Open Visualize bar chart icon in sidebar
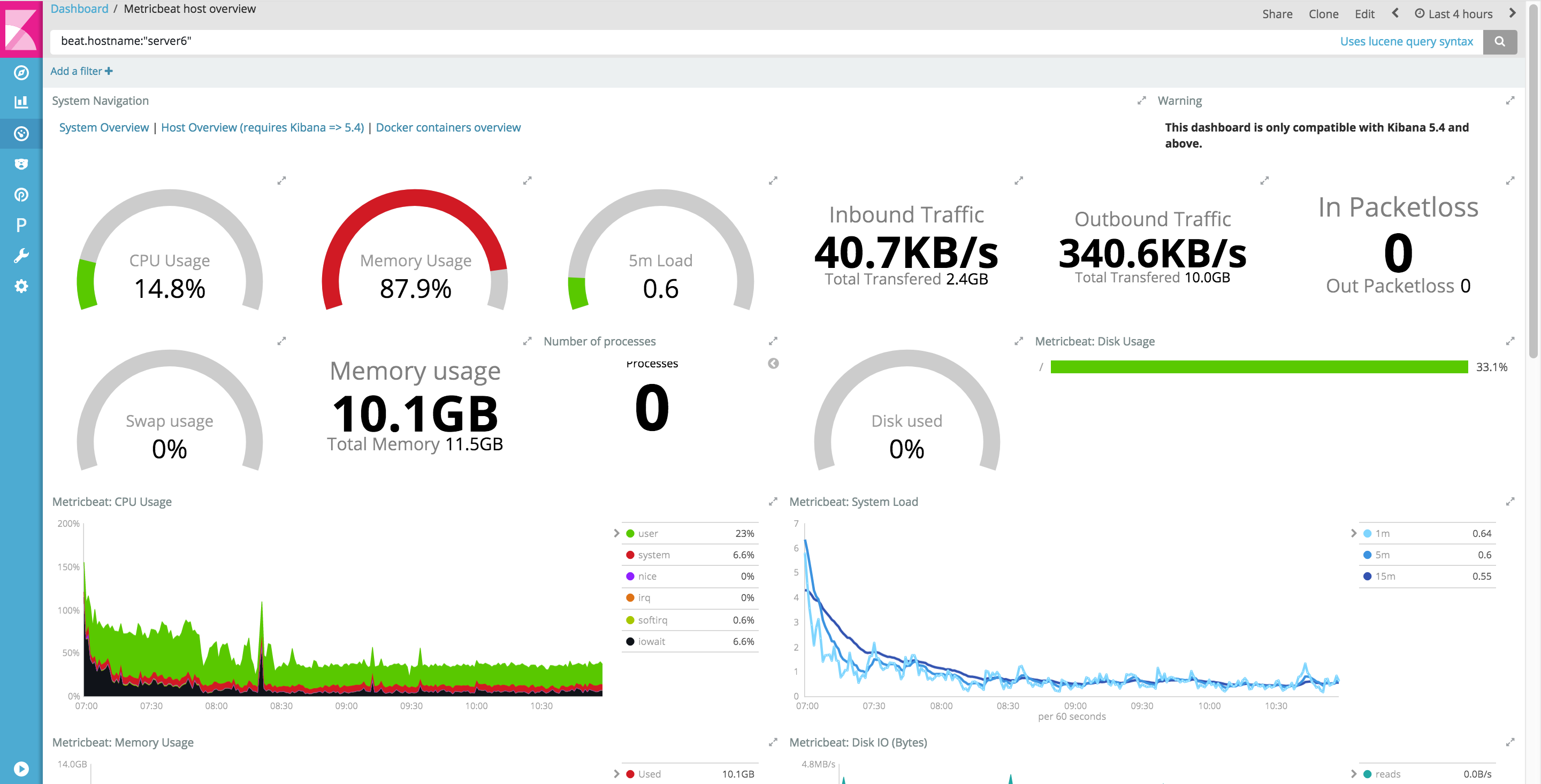 [21, 102]
